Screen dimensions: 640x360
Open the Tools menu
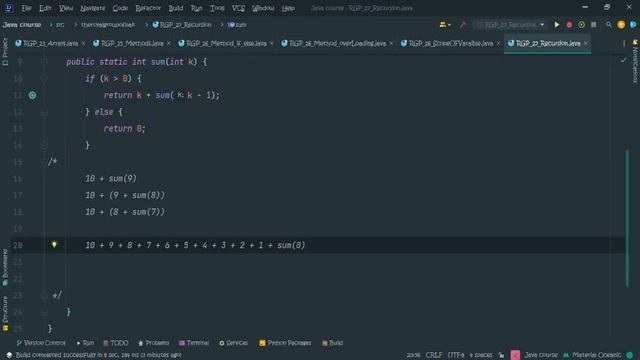217,8
